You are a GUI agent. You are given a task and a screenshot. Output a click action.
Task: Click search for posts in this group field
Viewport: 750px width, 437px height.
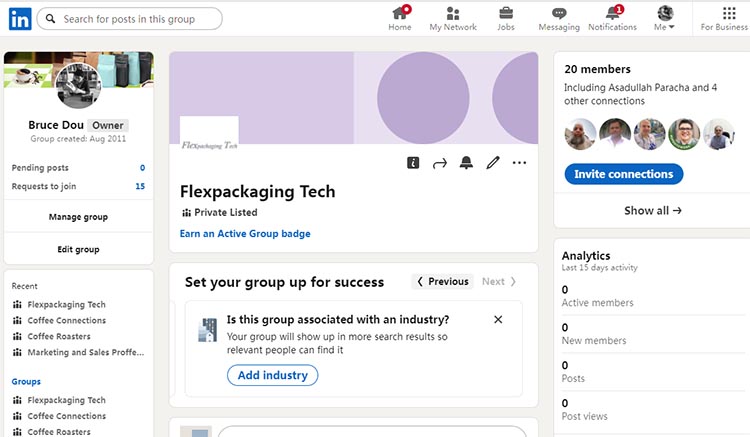(x=130, y=19)
